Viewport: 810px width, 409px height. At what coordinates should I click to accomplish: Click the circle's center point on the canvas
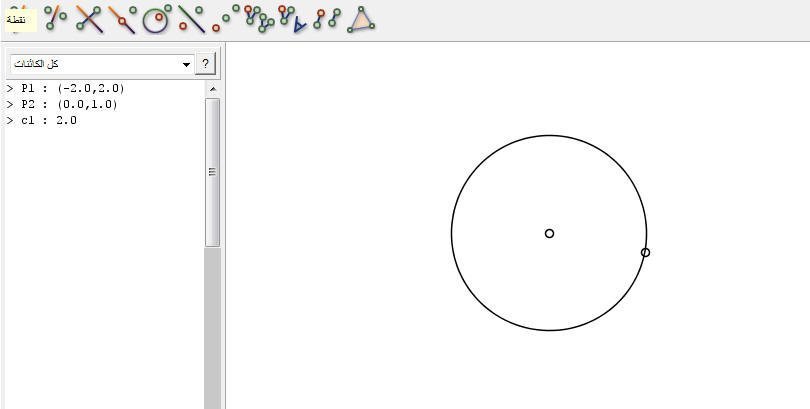coord(549,233)
